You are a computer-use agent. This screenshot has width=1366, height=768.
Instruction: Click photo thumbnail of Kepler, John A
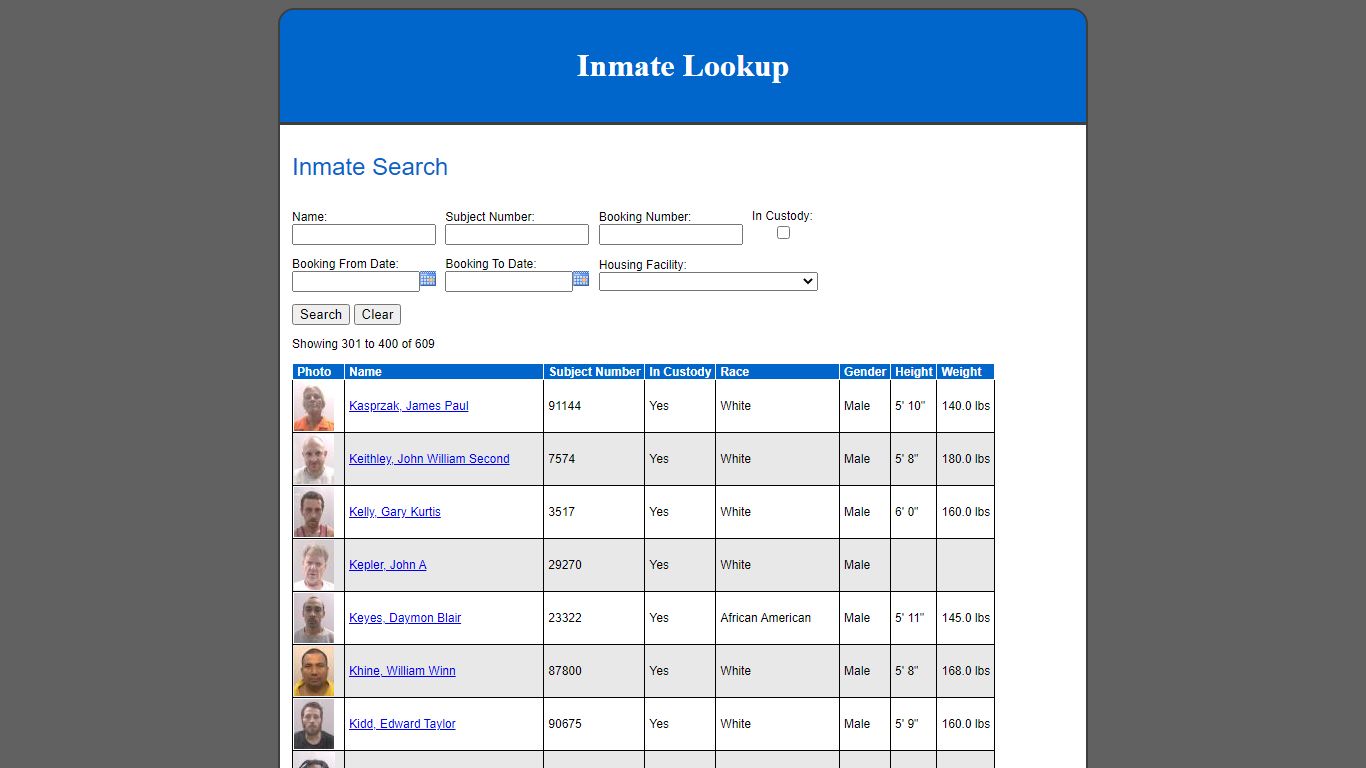[x=314, y=565]
